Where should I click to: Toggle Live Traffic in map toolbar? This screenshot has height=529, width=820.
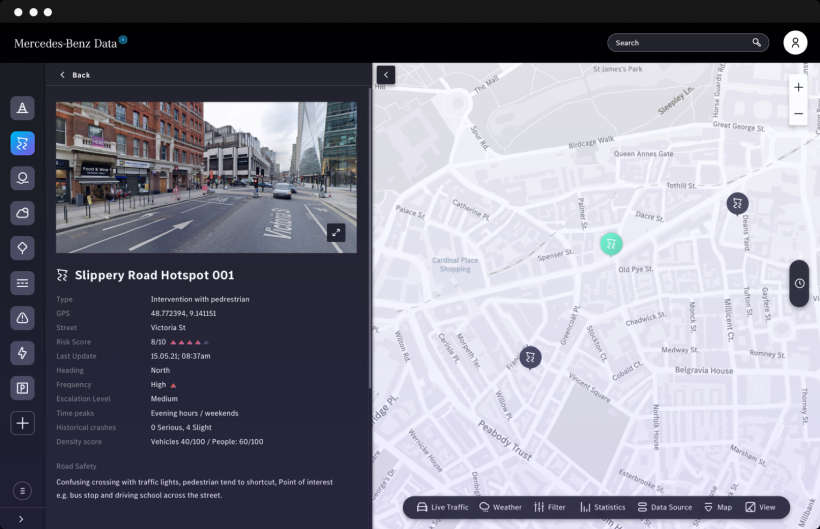click(442, 507)
